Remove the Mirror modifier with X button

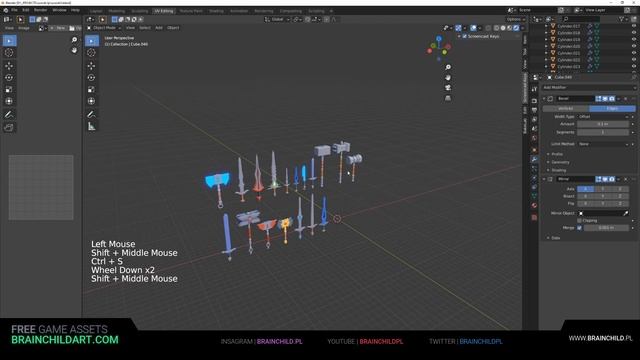(x=626, y=179)
